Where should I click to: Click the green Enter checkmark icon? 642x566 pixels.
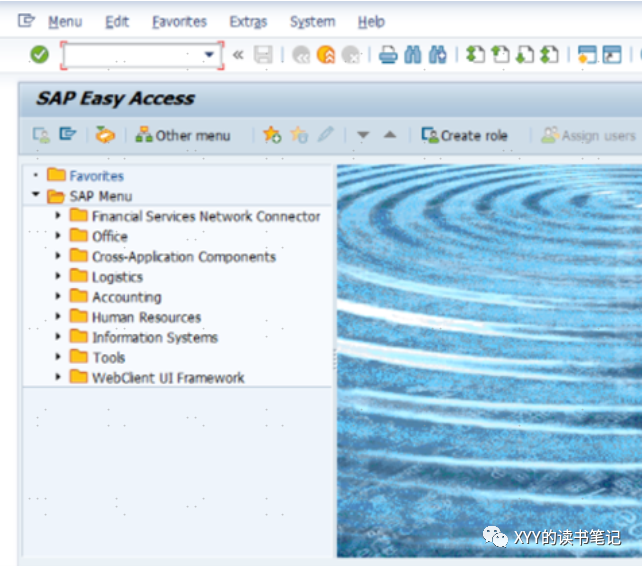pyautogui.click(x=39, y=55)
